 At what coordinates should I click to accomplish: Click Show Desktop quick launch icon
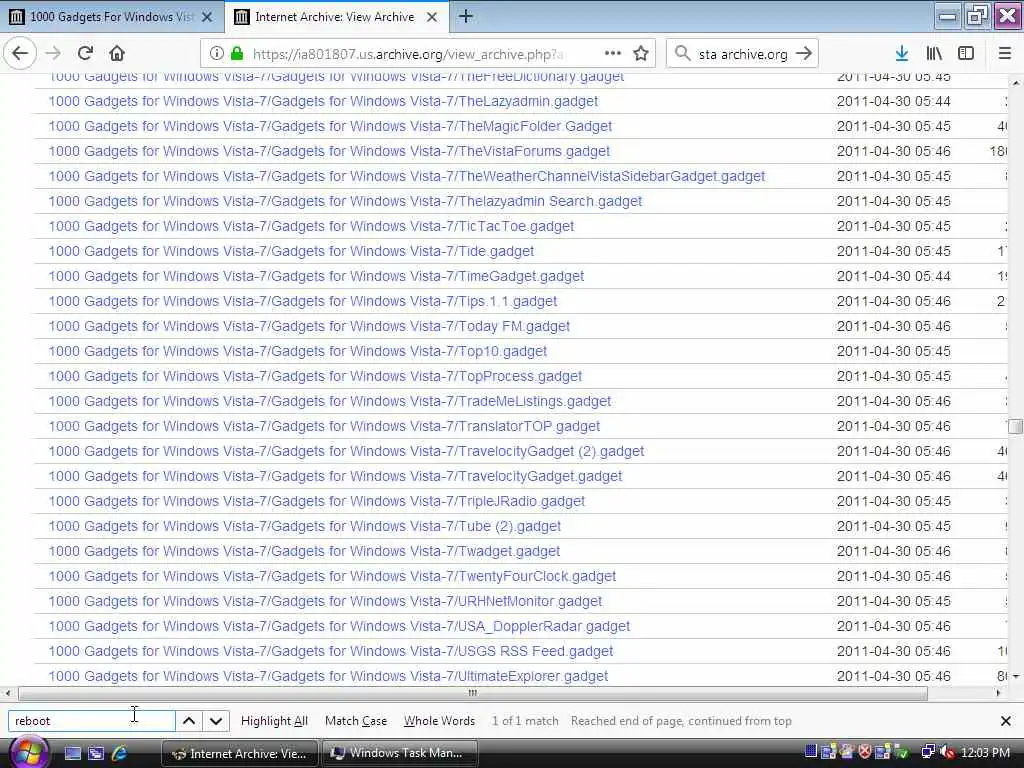tap(72, 754)
